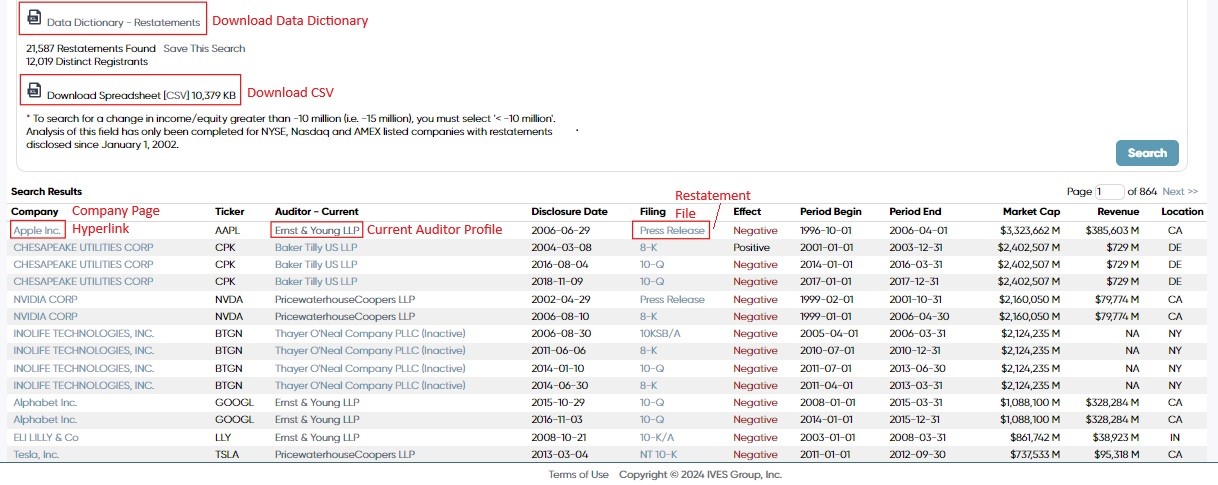
Task: Open Ernst & Young LLP in Alphabet 2015 row
Action: tap(317, 402)
